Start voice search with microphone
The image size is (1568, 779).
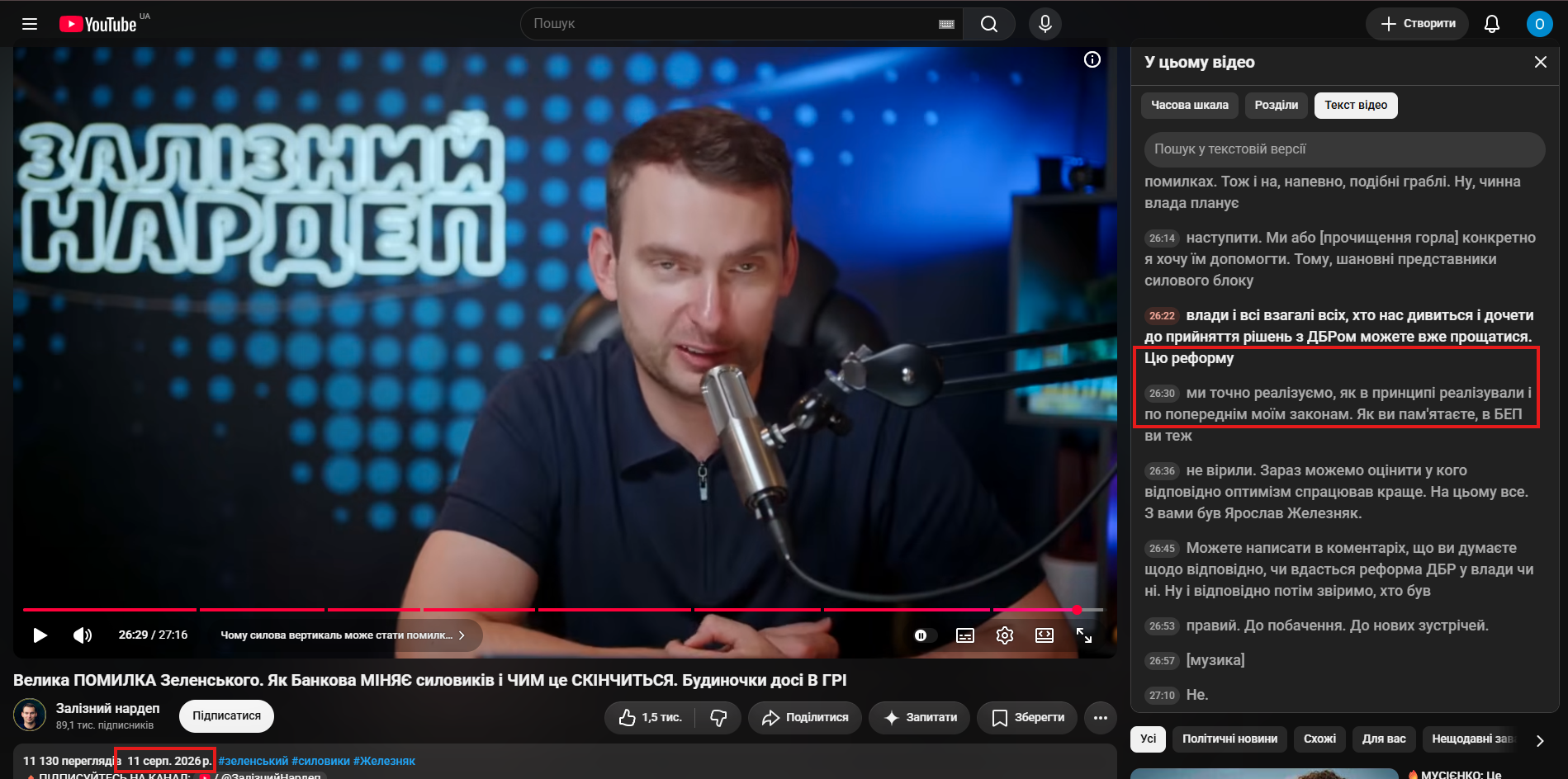(1045, 24)
